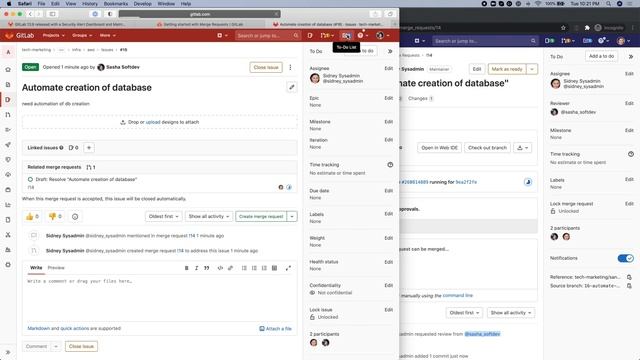Open the Safari History menu

(x=90, y=4)
